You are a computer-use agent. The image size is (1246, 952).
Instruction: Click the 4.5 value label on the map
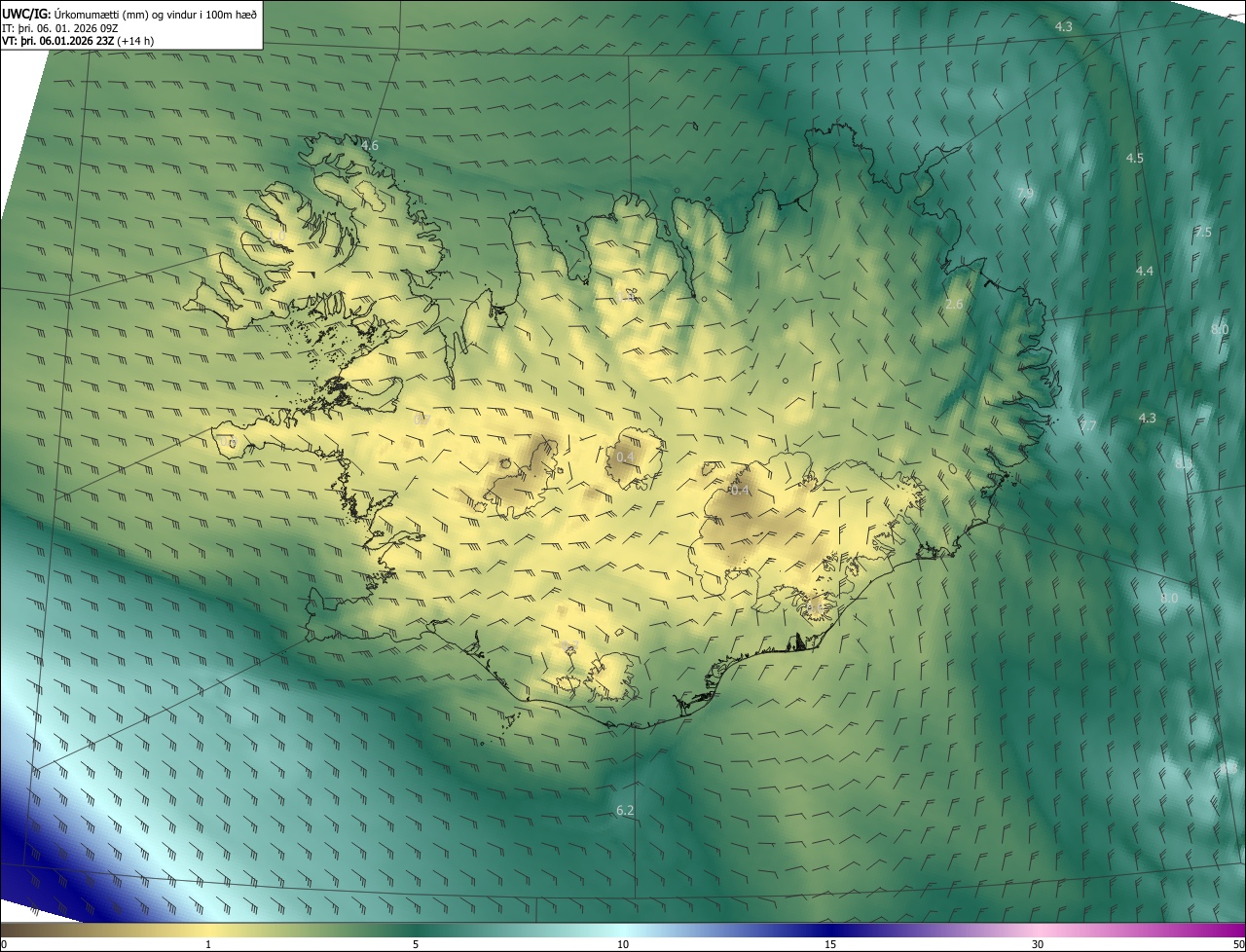(x=1135, y=158)
